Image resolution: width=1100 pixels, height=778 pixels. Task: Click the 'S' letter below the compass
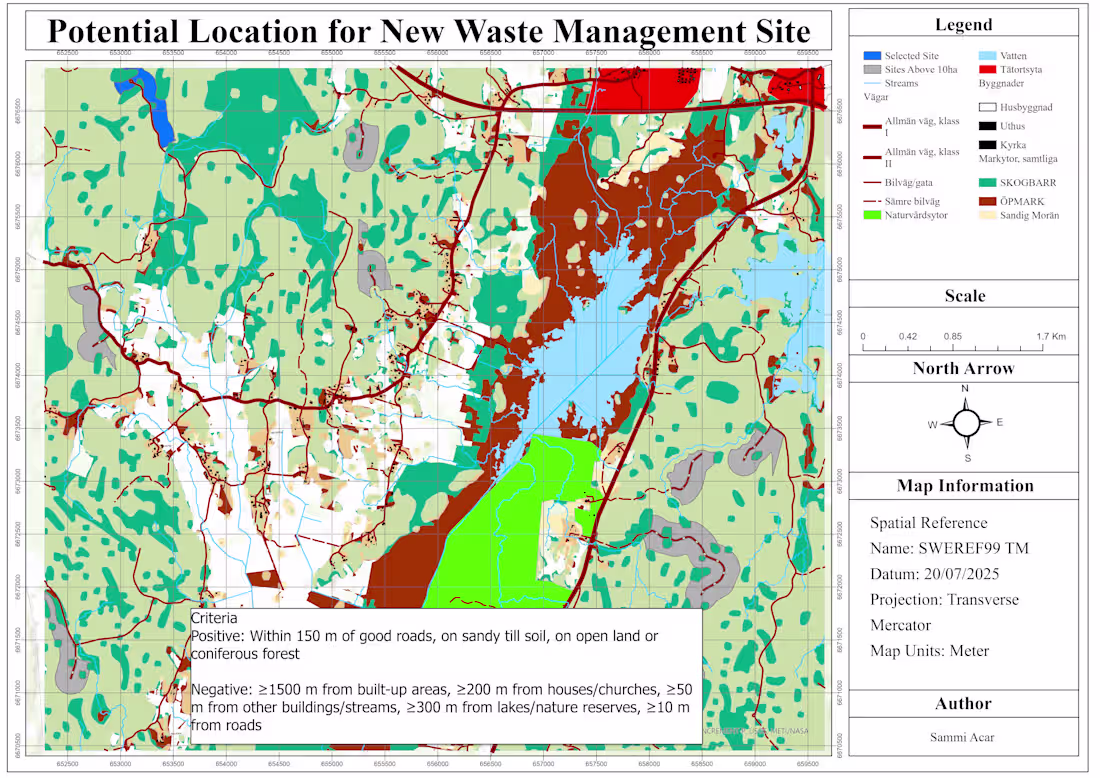click(x=967, y=458)
